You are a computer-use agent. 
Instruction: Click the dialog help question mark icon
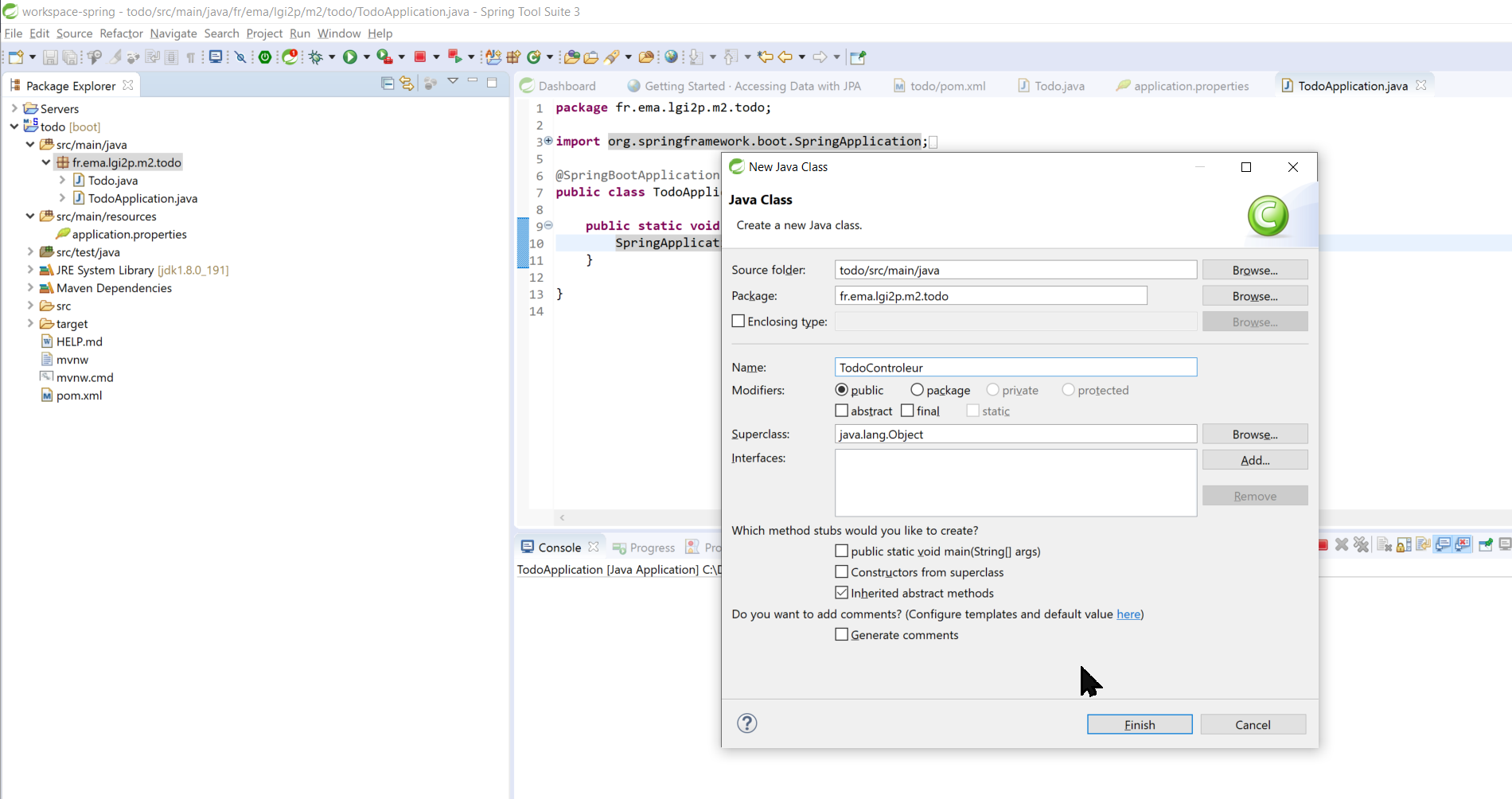click(747, 723)
